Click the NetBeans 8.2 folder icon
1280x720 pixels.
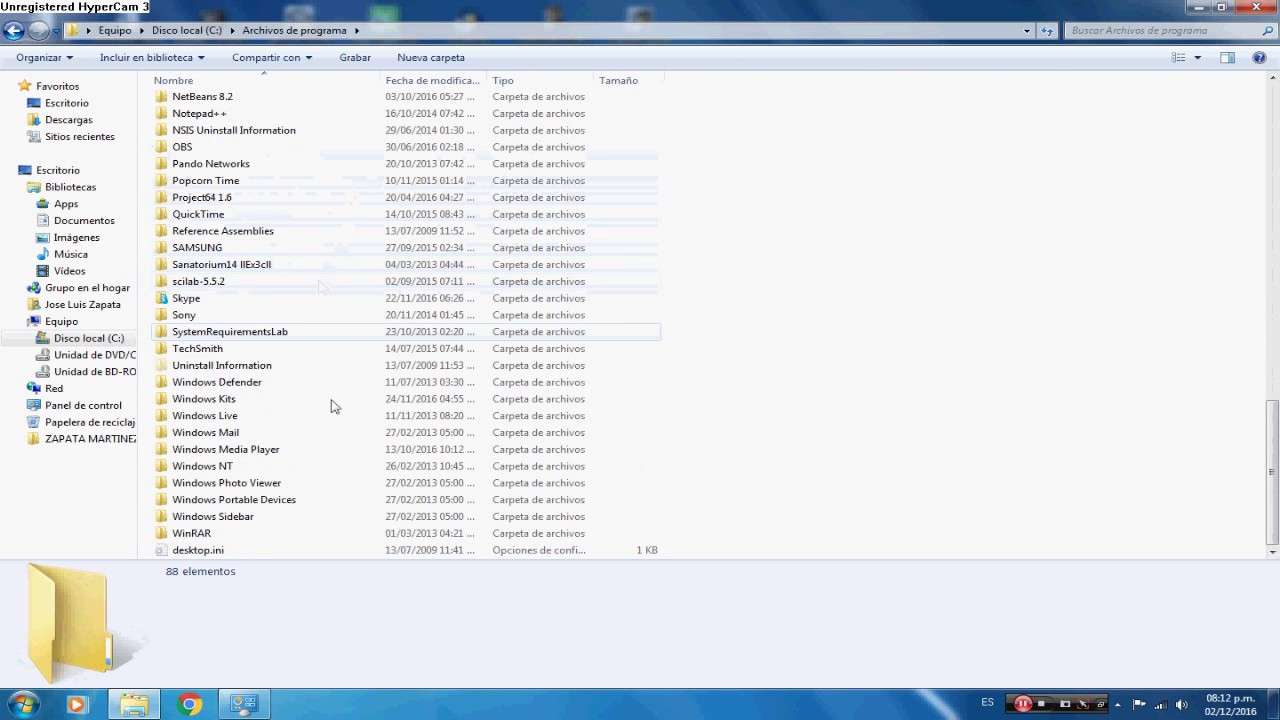click(x=163, y=97)
